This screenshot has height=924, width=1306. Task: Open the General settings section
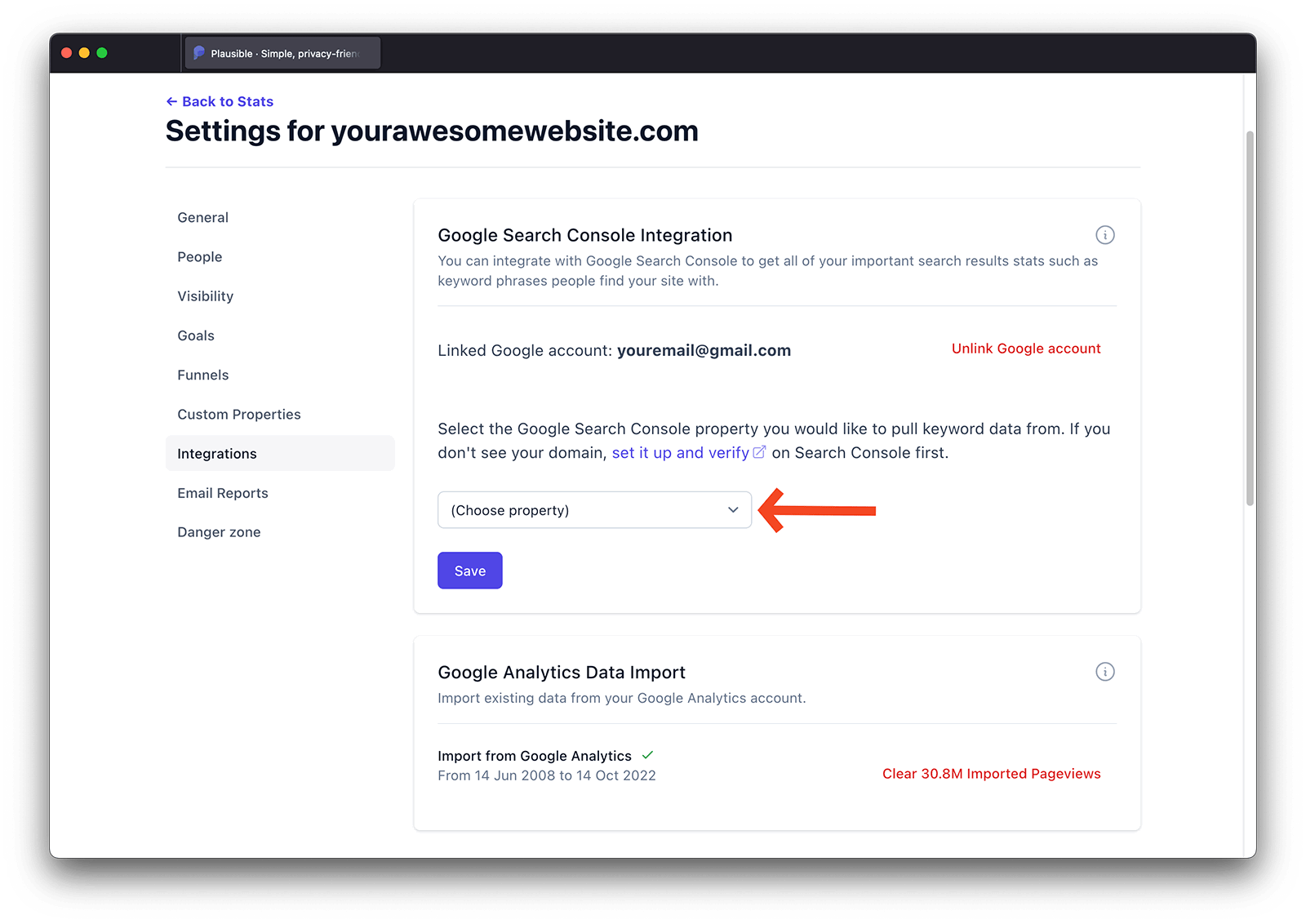tap(202, 217)
